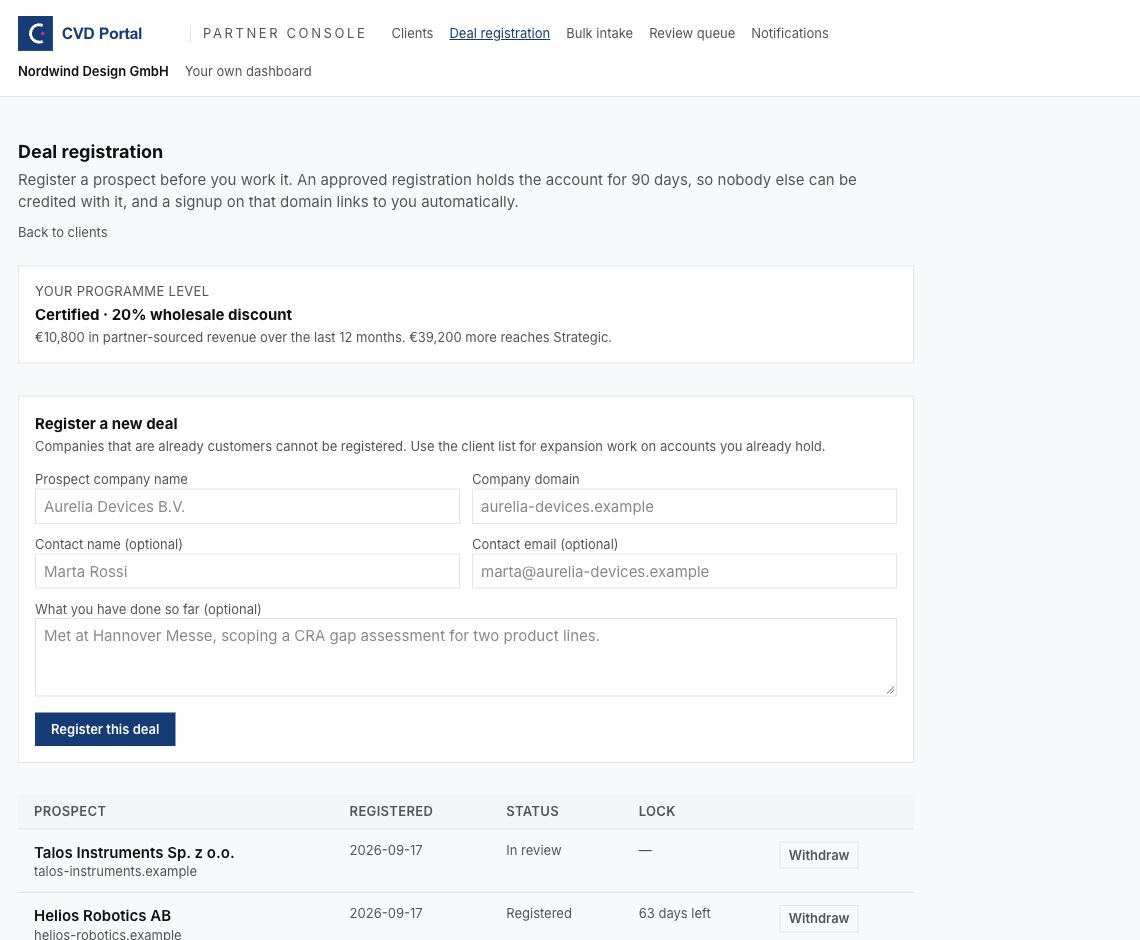This screenshot has width=1140, height=940.
Task: Click the In review status cell
Action: 534,850
